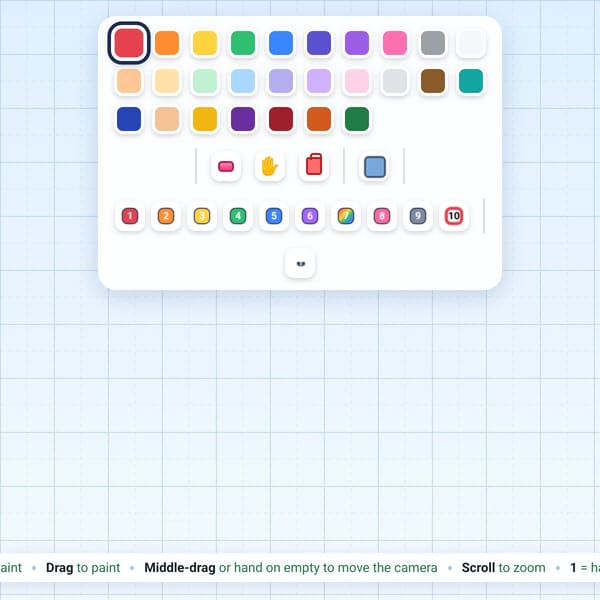Pick the deep violet swatch in third row
The width and height of the screenshot is (600, 600).
click(243, 119)
